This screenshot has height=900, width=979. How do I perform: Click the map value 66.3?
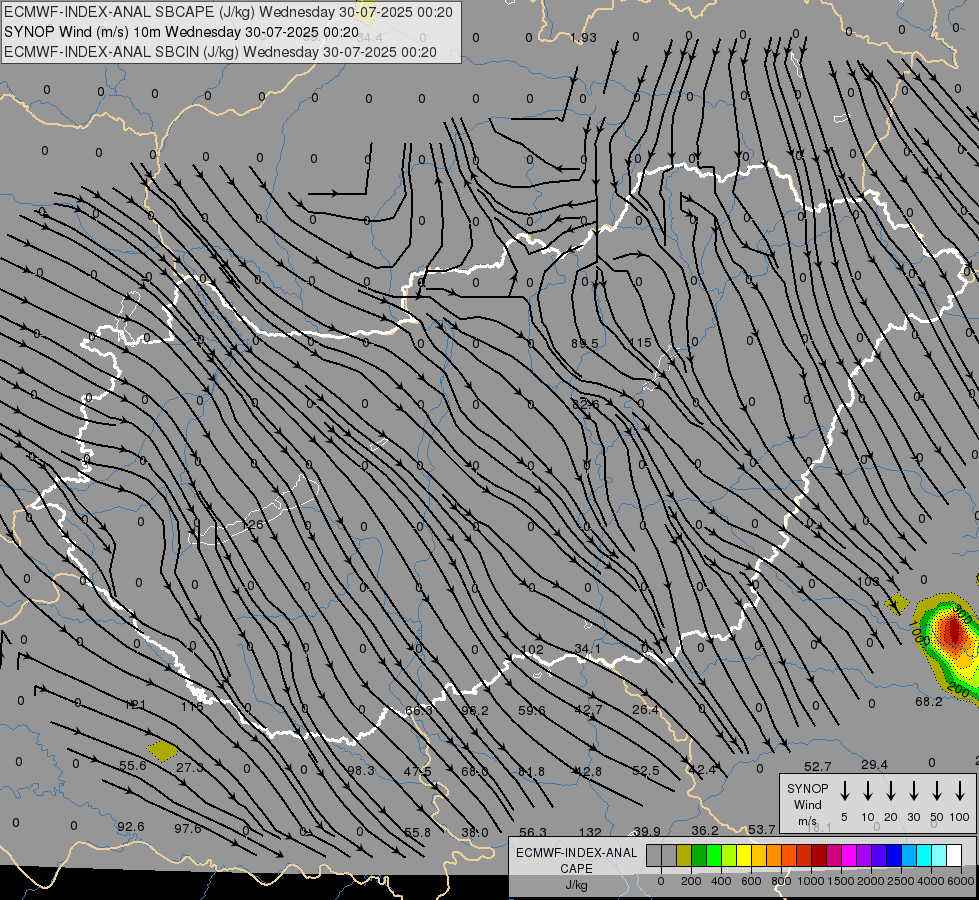click(x=419, y=710)
